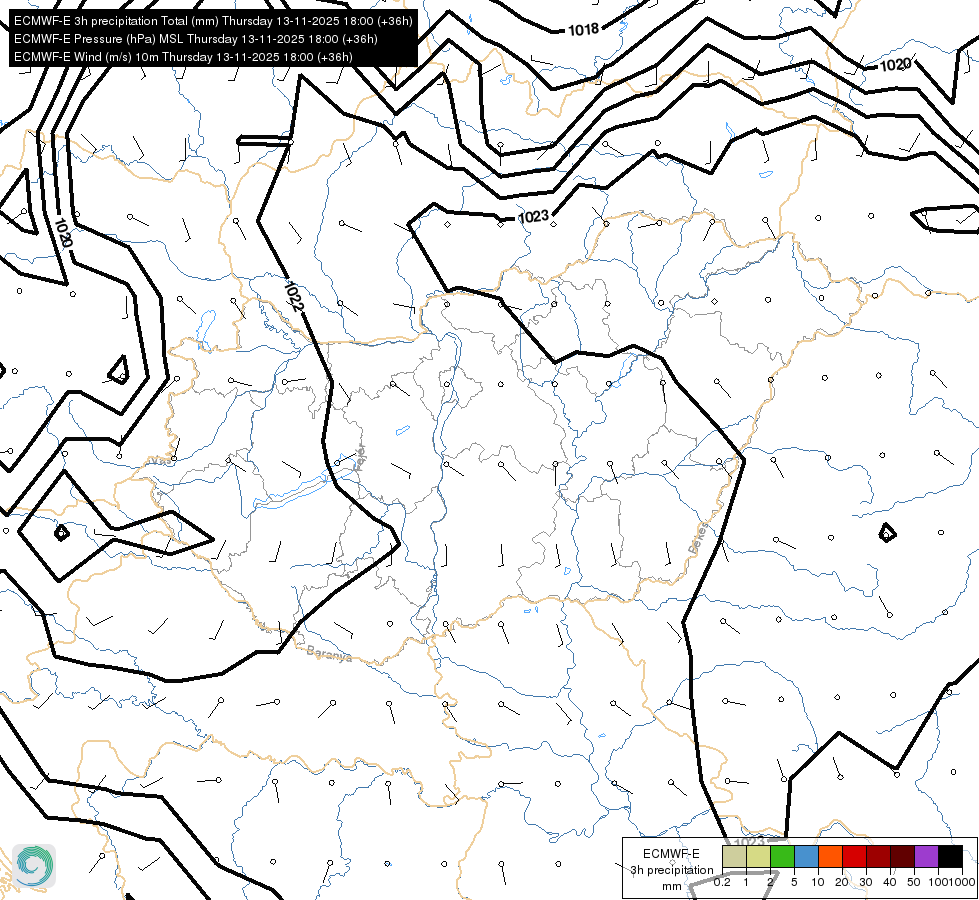This screenshot has height=900, width=979.
Task: Click the 10 legend scale value
Action: tap(818, 882)
